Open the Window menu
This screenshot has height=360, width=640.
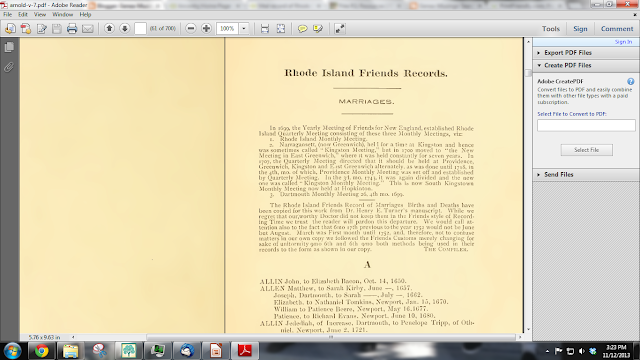click(x=62, y=14)
